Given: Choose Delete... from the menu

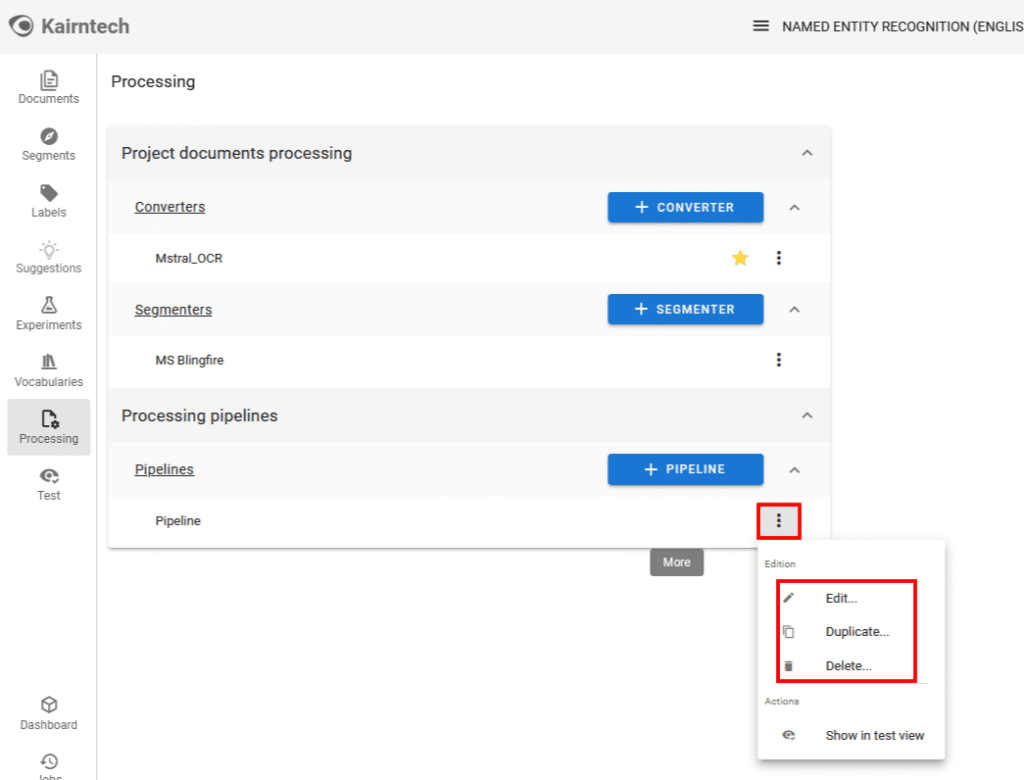Looking at the screenshot, I should 848,666.
